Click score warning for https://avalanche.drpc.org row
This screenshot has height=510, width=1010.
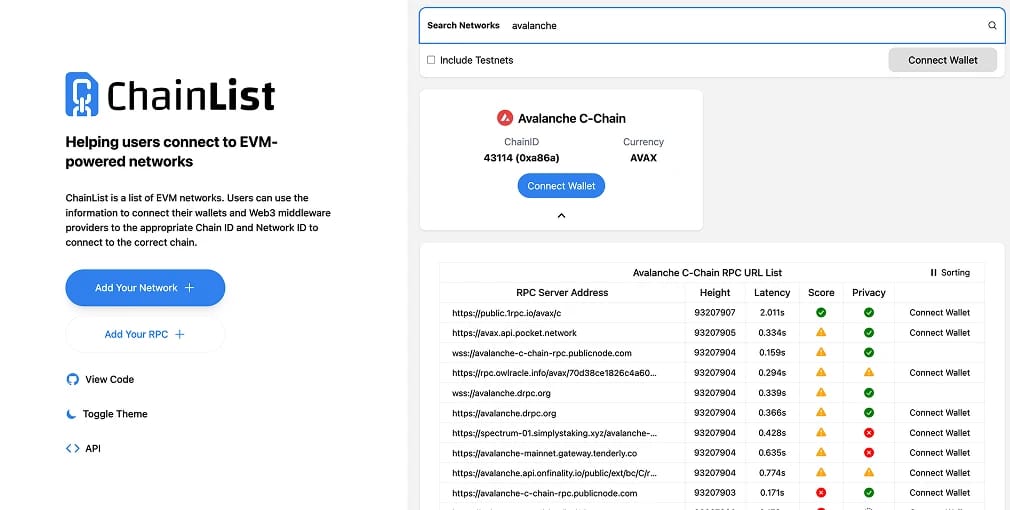click(x=821, y=412)
